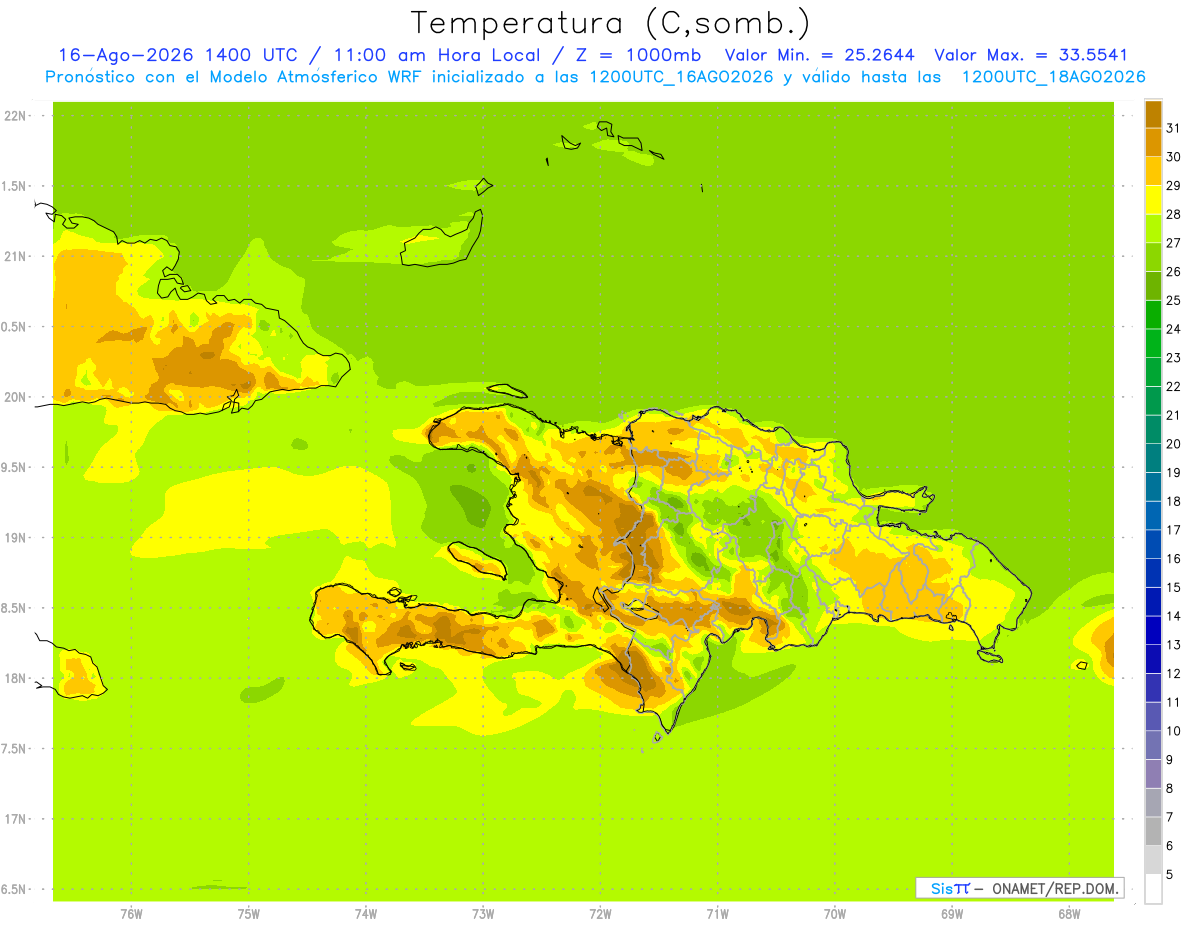The height and width of the screenshot is (927, 1200).
Task: Click the white color bar segment below 5
Action: [1153, 888]
